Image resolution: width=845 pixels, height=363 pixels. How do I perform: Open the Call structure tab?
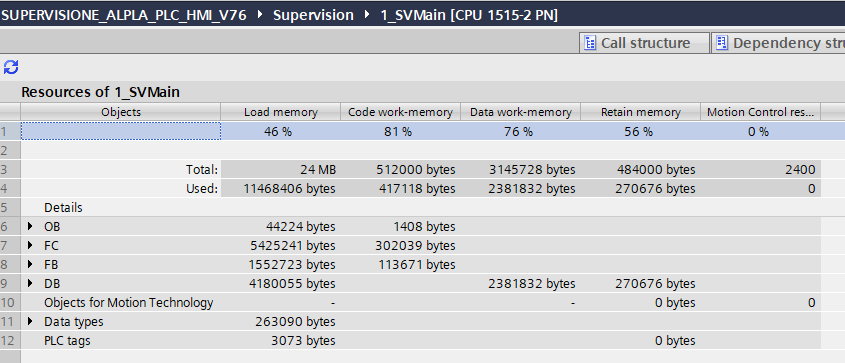coord(645,43)
